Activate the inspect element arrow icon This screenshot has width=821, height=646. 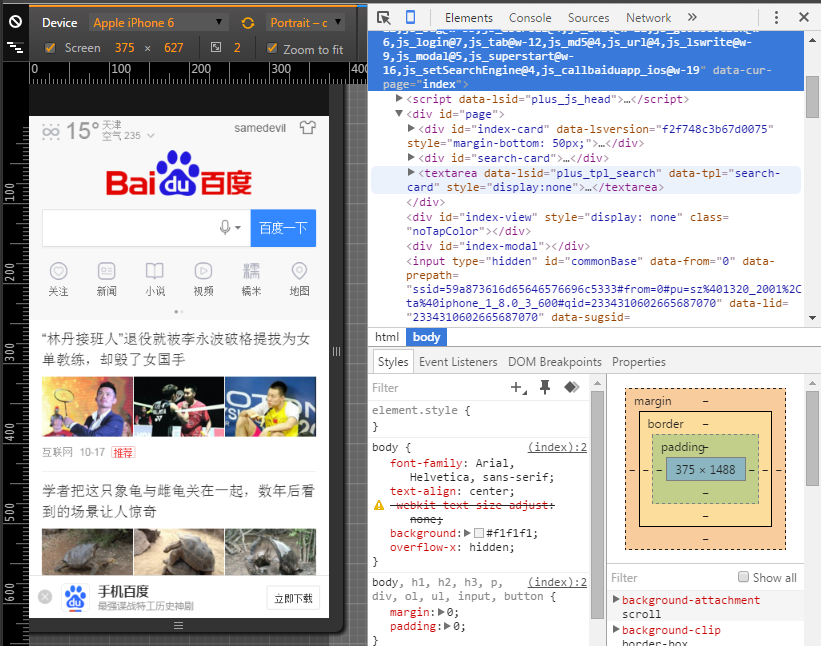[384, 18]
